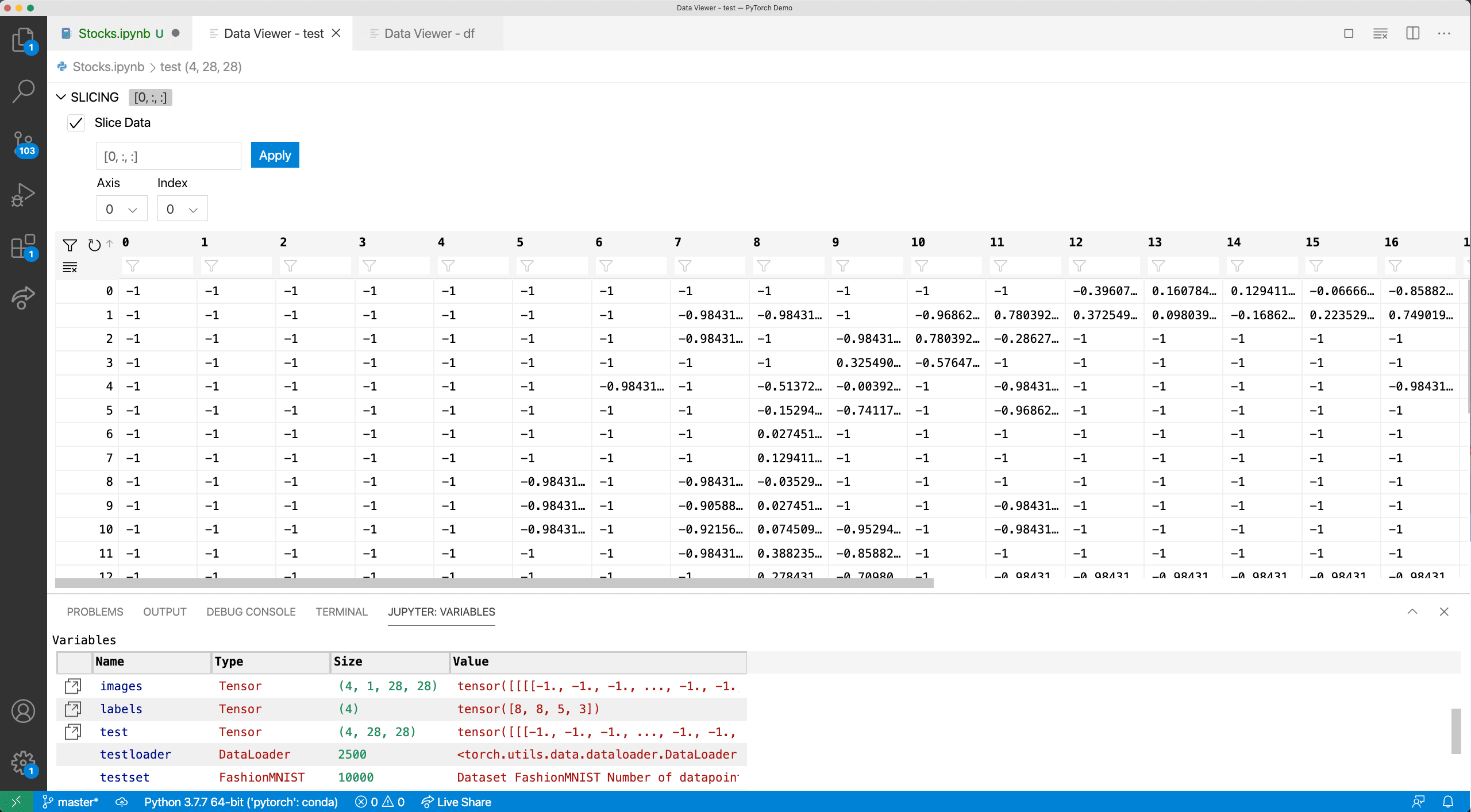Open the Axis dropdown
The height and width of the screenshot is (812, 1471).
coord(121,208)
